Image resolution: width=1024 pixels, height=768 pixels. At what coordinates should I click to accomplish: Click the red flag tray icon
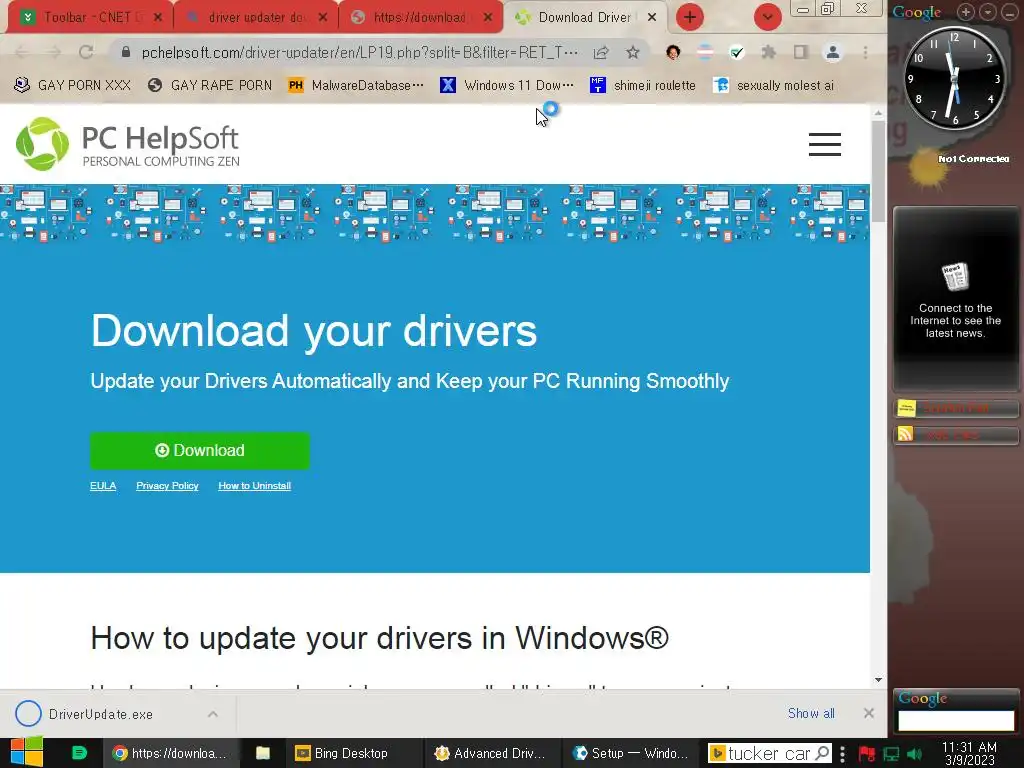click(x=867, y=754)
